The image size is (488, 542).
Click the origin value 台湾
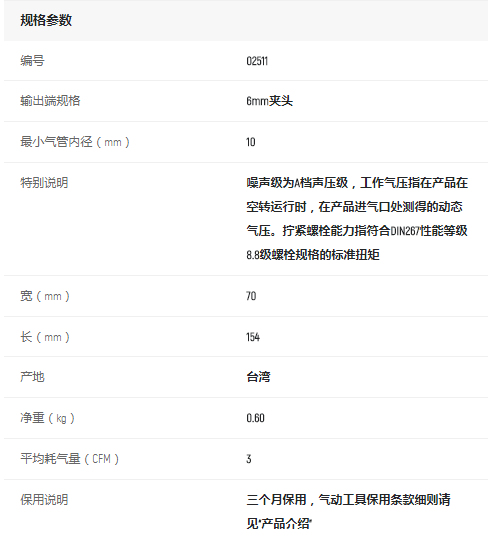259,377
